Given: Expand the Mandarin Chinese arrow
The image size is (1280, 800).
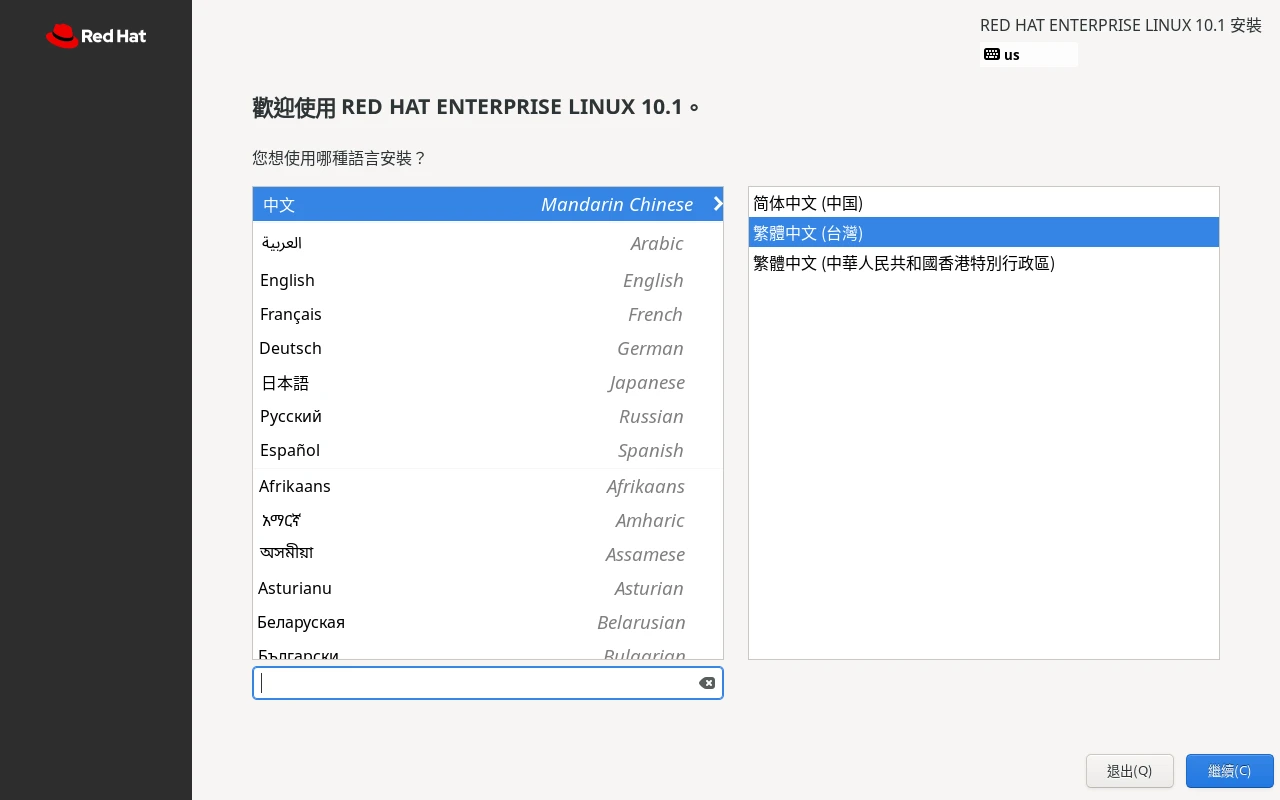Looking at the screenshot, I should point(717,204).
